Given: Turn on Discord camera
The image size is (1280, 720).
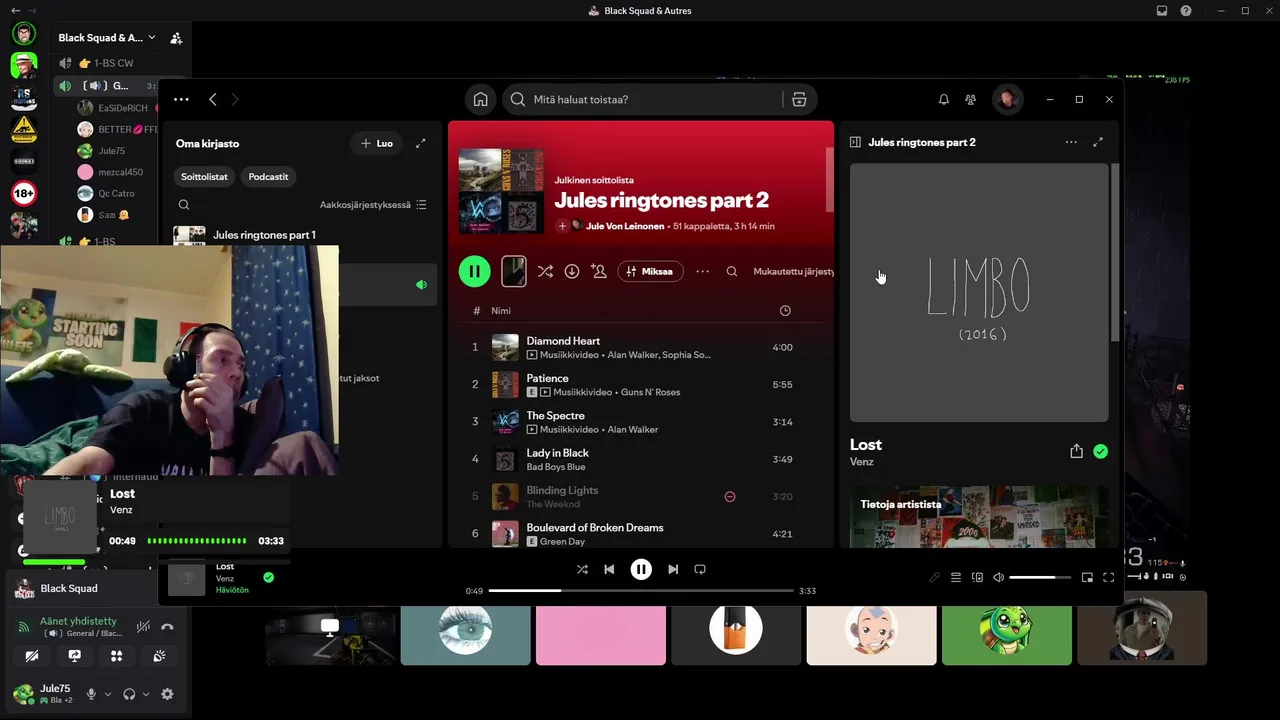Looking at the screenshot, I should click(x=32, y=656).
